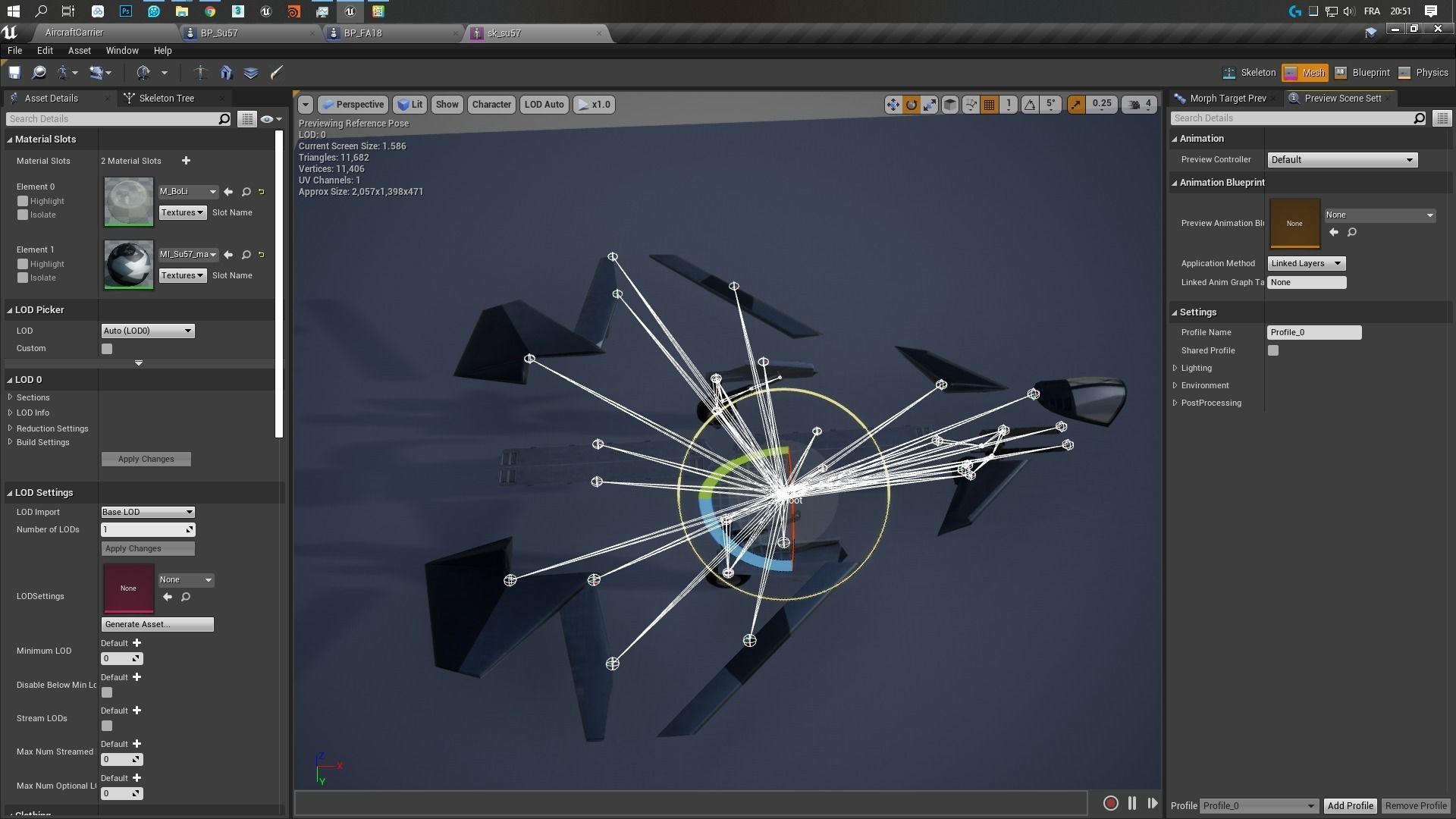1456x819 pixels.
Task: Click the M_BoLi material thumbnail
Action: (128, 201)
